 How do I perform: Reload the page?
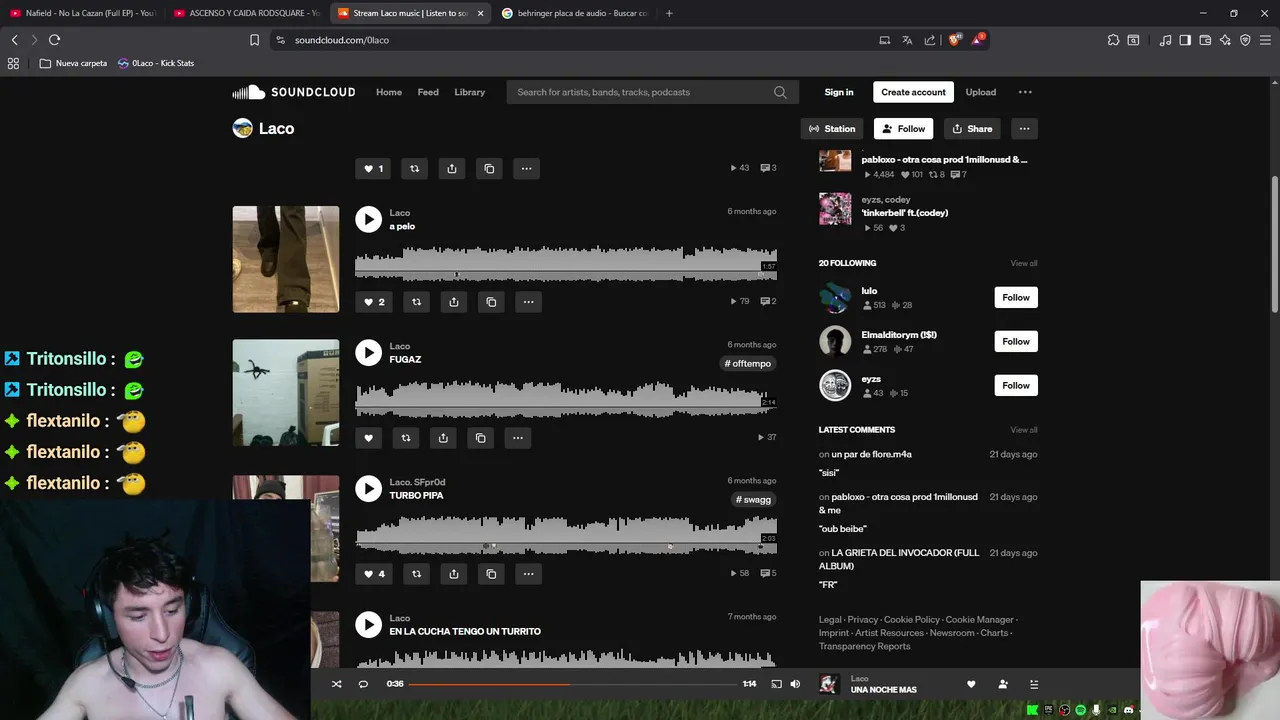(54, 40)
